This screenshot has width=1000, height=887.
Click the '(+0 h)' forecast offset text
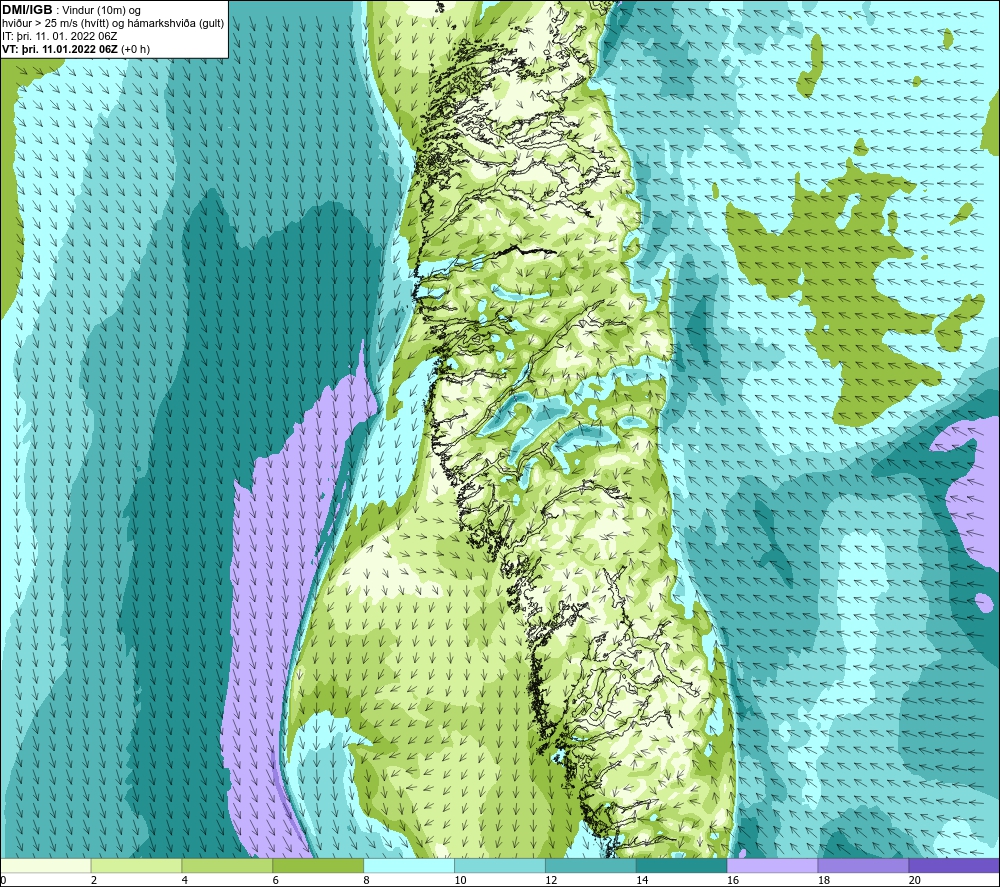tap(135, 49)
